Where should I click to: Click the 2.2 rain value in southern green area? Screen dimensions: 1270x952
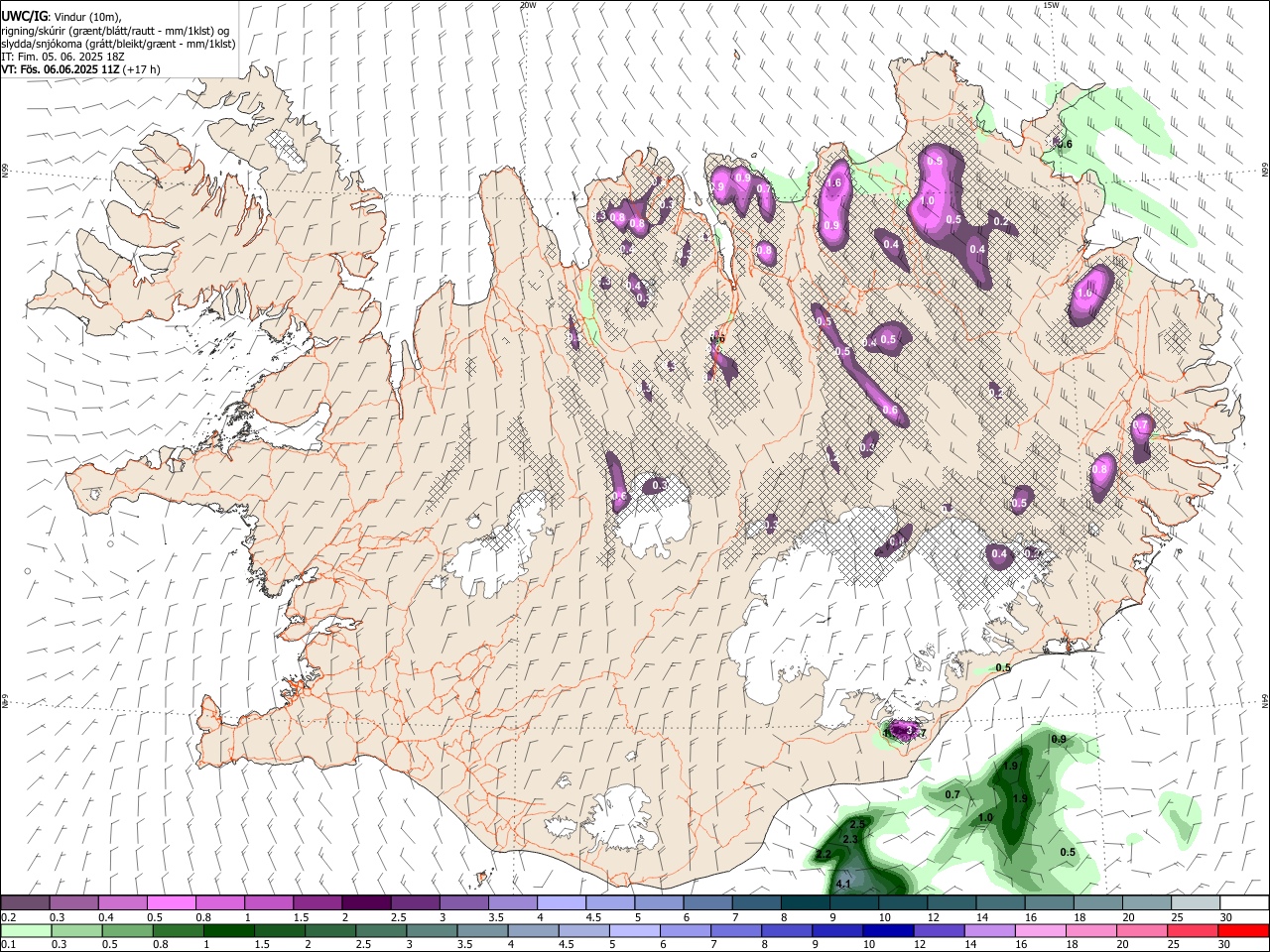click(824, 854)
